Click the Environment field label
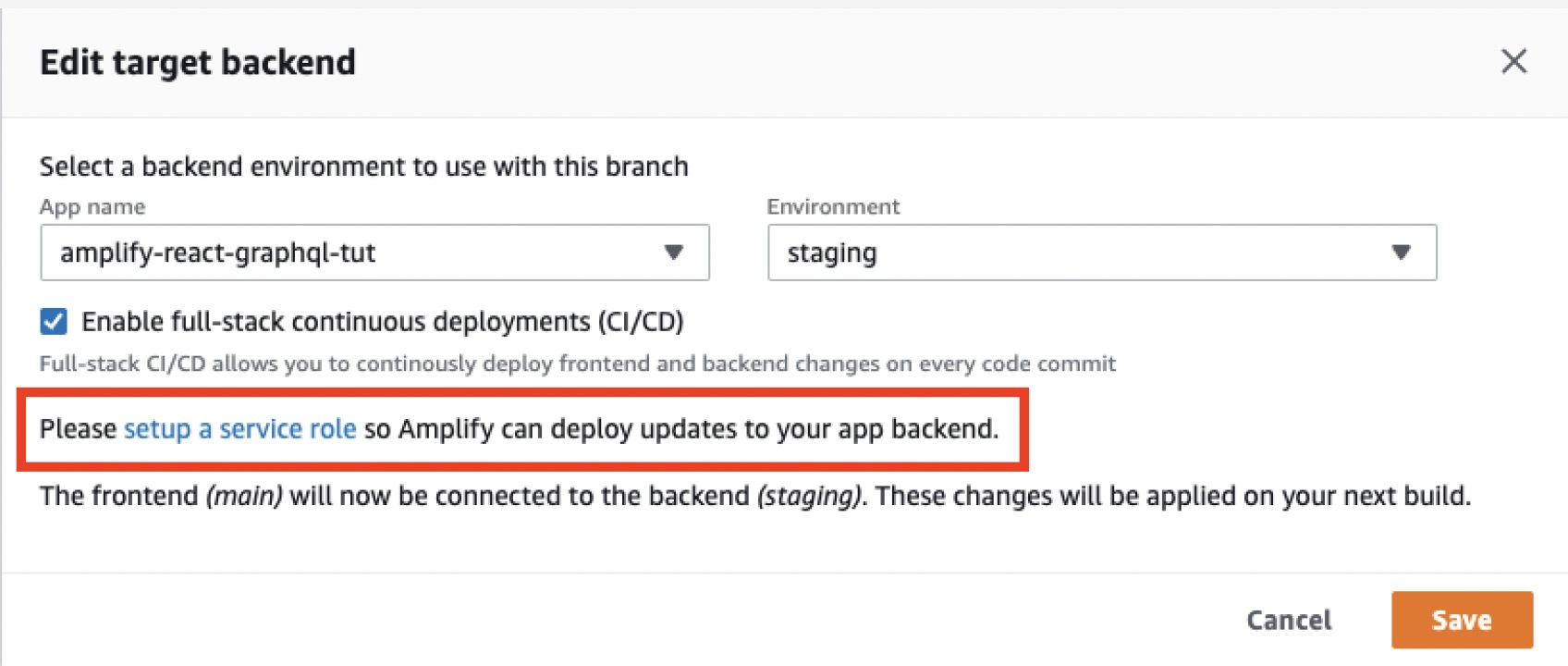Screen dimensions: 1568x666 [833, 206]
